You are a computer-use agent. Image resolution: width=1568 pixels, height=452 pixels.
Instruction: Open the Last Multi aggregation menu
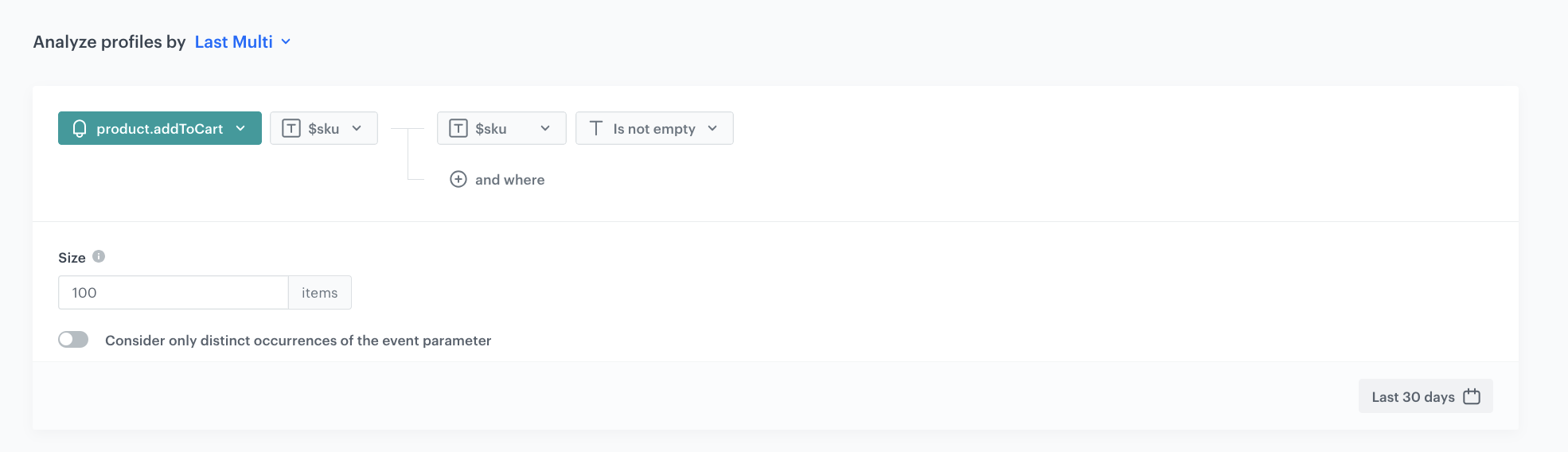(234, 42)
